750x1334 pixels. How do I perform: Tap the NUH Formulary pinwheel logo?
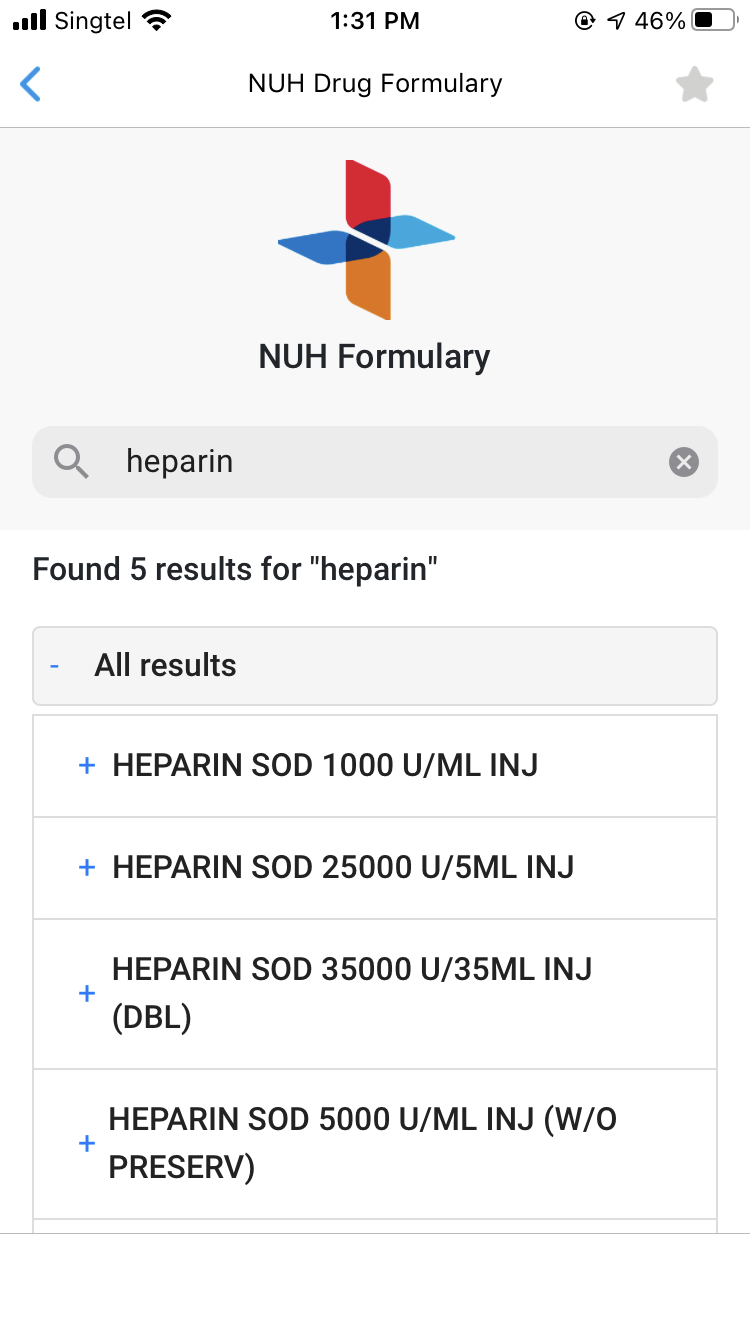pos(367,239)
